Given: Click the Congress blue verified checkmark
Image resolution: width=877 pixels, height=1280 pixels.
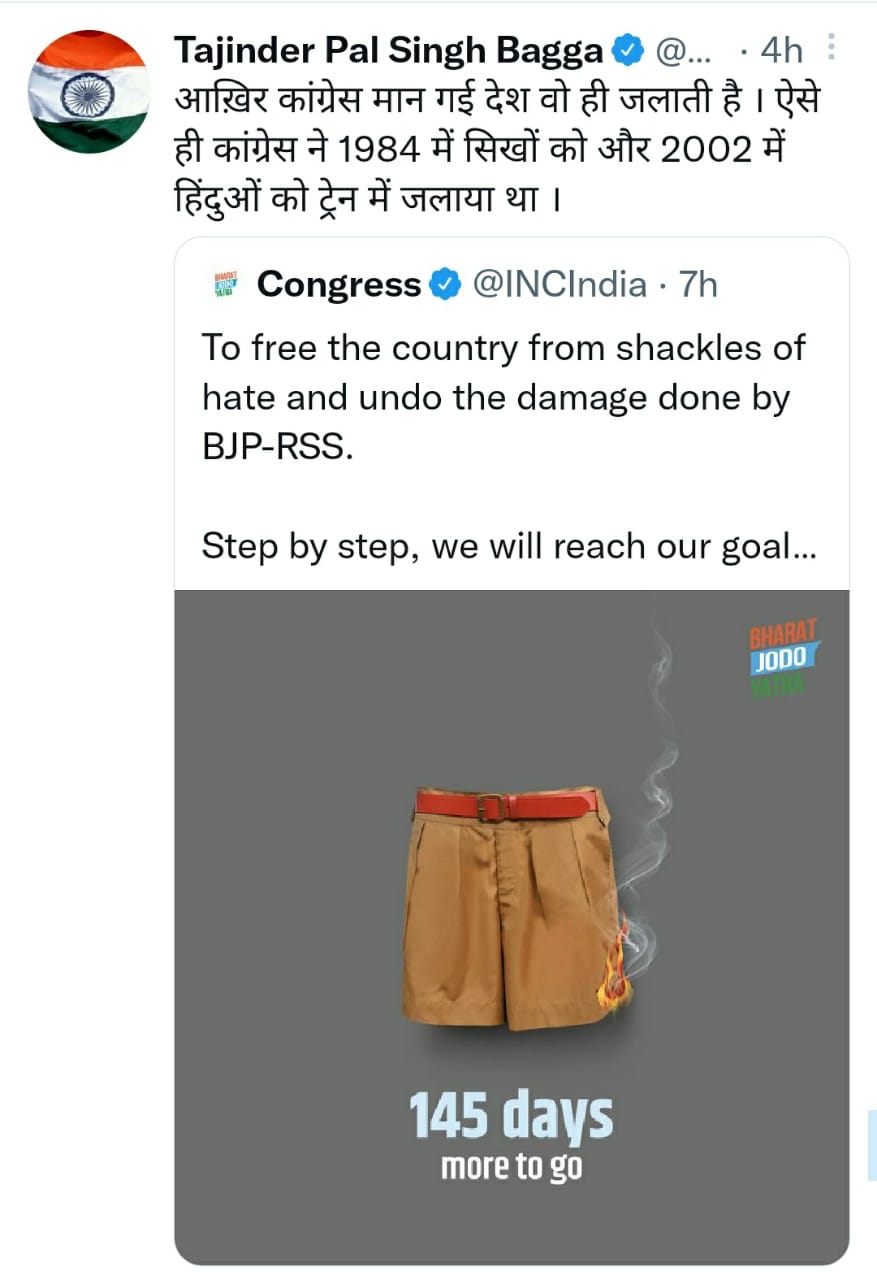Looking at the screenshot, I should pyautogui.click(x=441, y=286).
